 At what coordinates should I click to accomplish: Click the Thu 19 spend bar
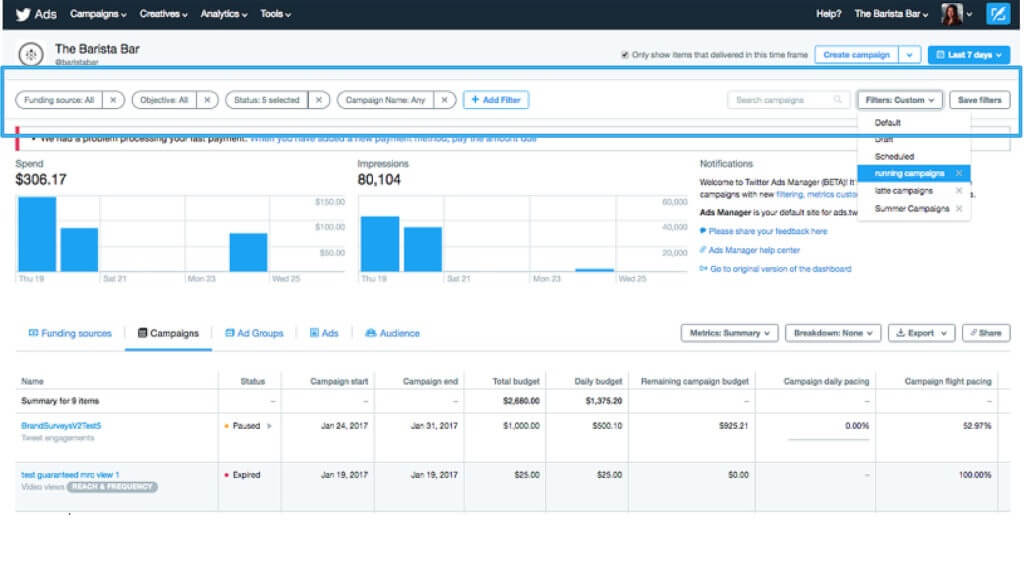pyautogui.click(x=37, y=234)
